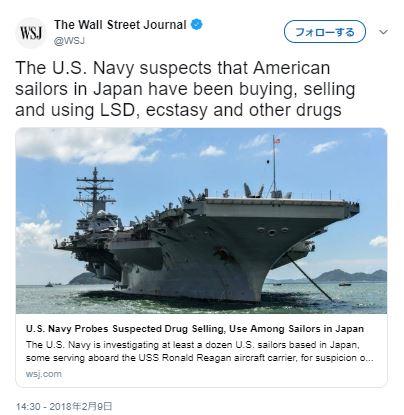Open The Wall Street Journal profile name
The image size is (404, 415).
tap(120, 25)
